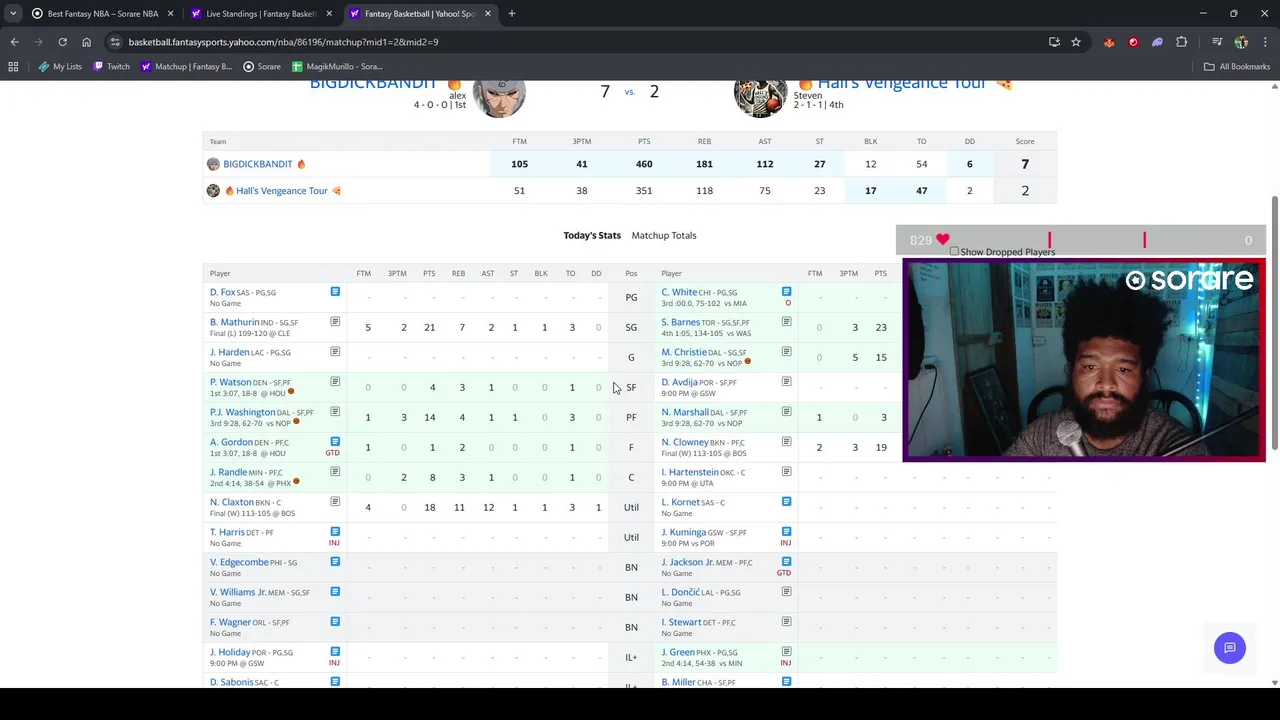Open player notes for J. Kuminga
1280x720 pixels.
coord(786,532)
